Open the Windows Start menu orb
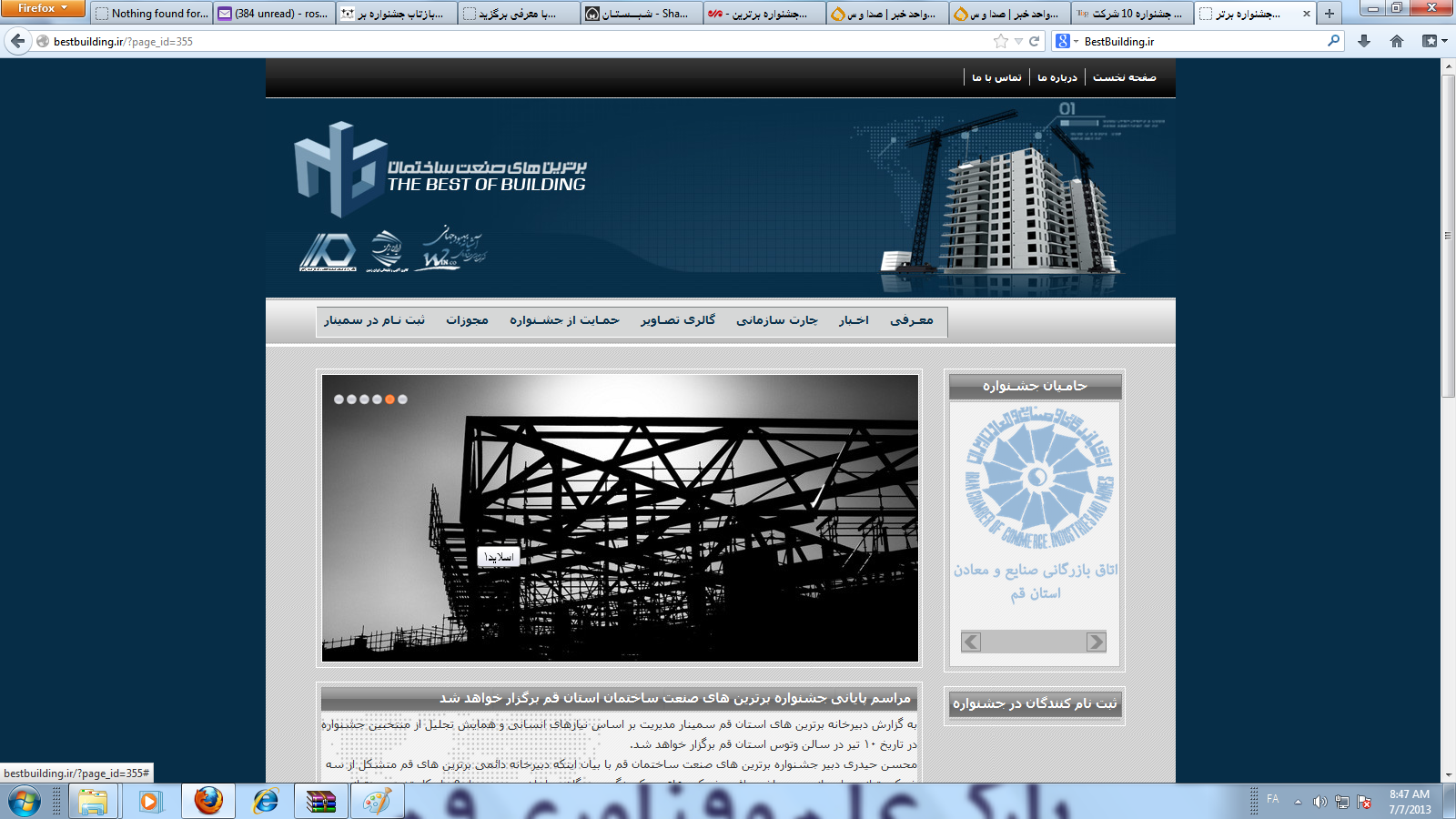This screenshot has height=819, width=1456. point(25,802)
